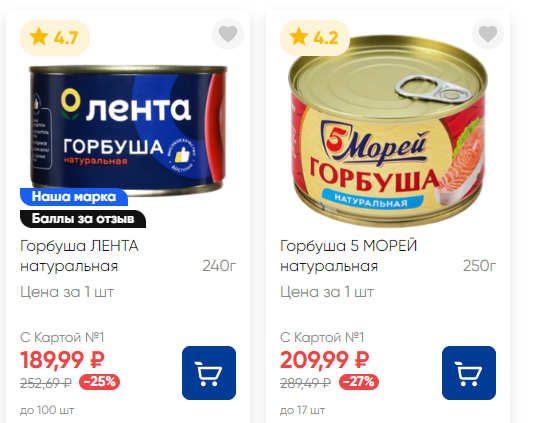The width and height of the screenshot is (547, 423).
Task: Add Горбуша 5 МОРЕЙ to favorites with heart
Action: coord(488,34)
